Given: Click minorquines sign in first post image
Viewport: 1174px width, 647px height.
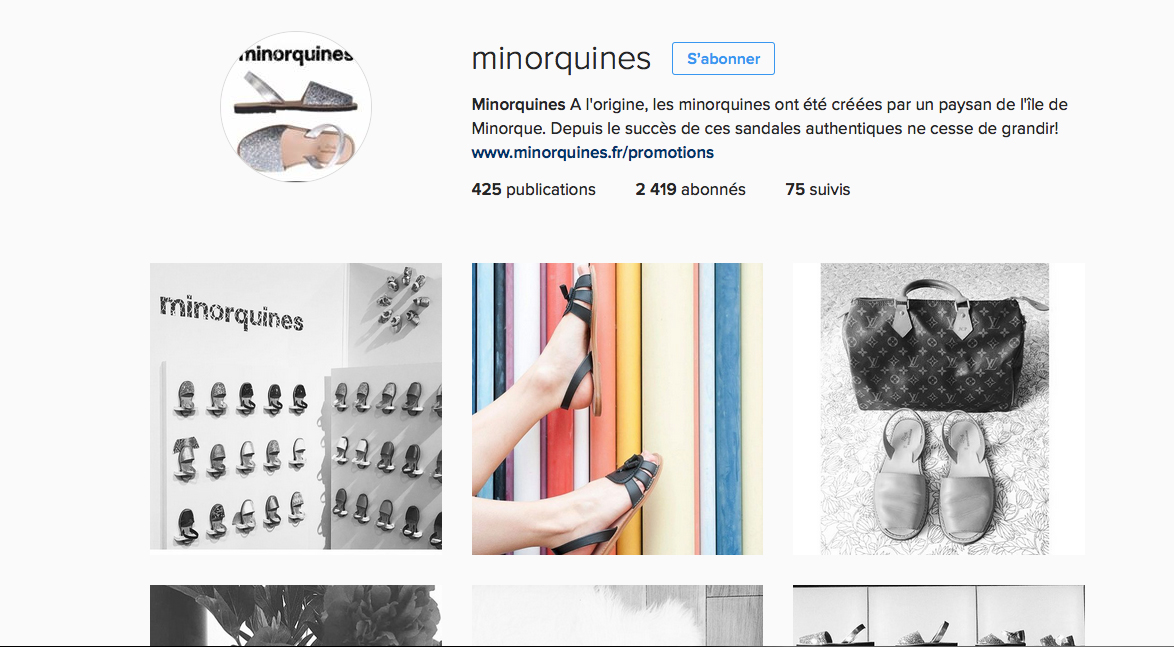Looking at the screenshot, I should 231,313.
